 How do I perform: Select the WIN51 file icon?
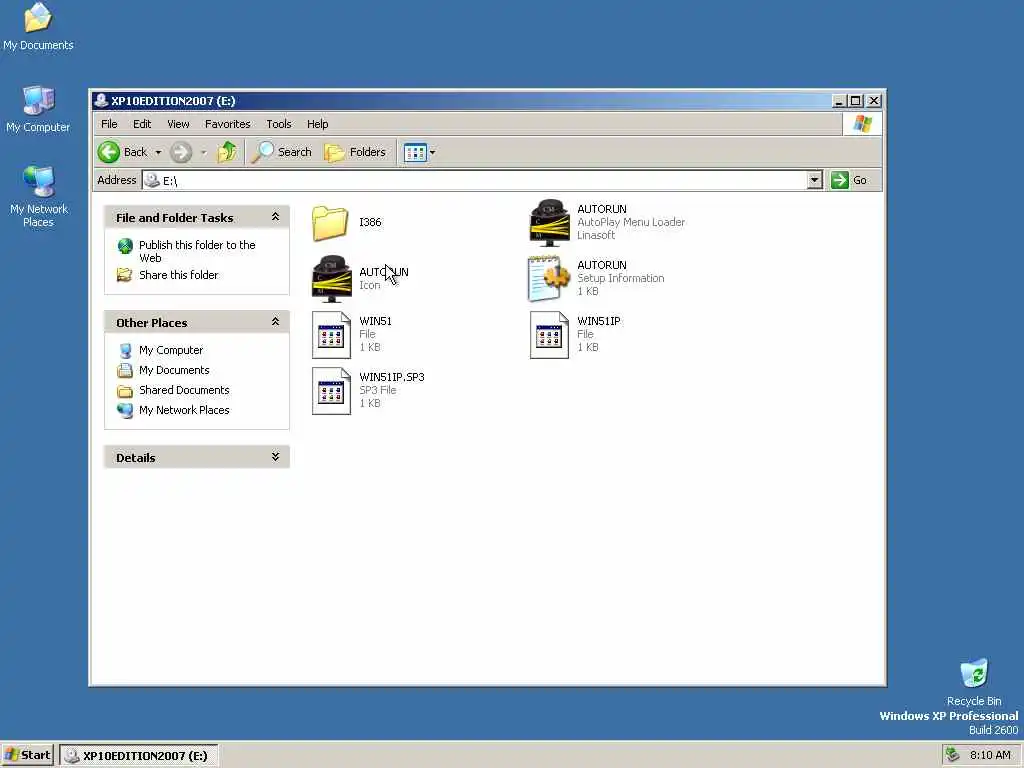331,335
